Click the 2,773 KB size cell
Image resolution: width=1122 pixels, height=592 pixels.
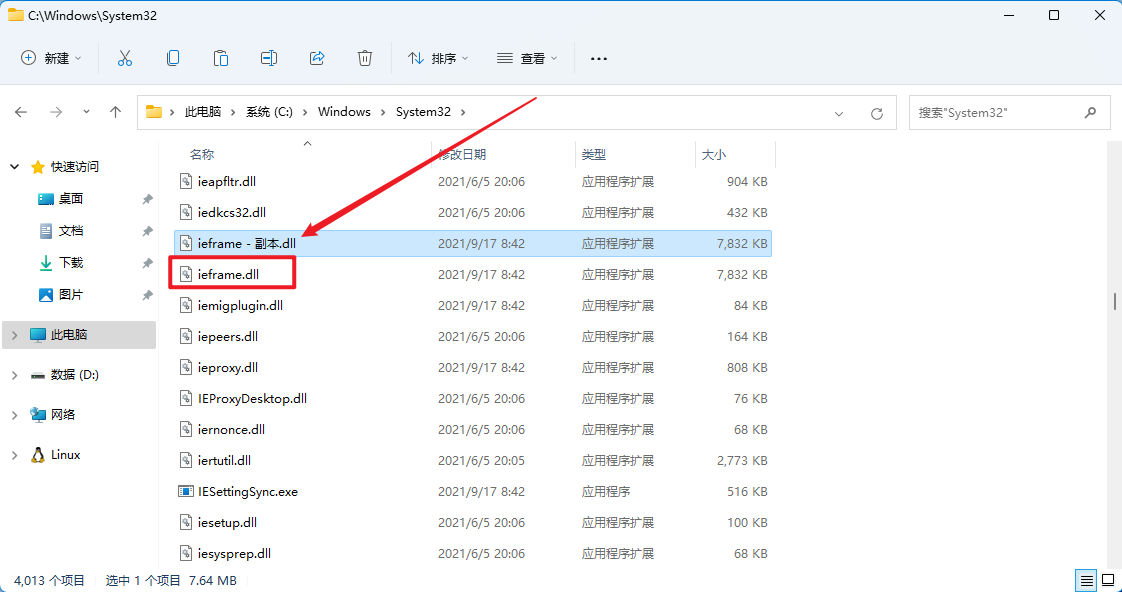pos(742,460)
